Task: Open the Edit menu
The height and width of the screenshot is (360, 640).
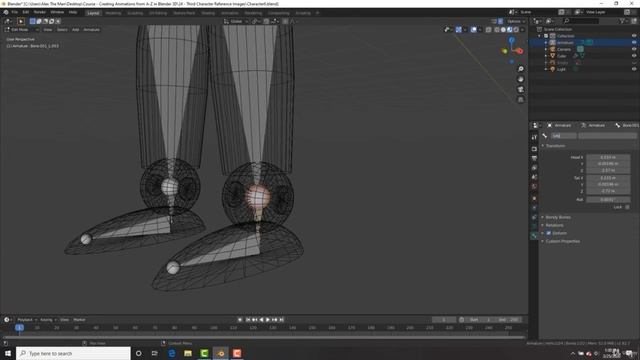Action: click(25, 12)
